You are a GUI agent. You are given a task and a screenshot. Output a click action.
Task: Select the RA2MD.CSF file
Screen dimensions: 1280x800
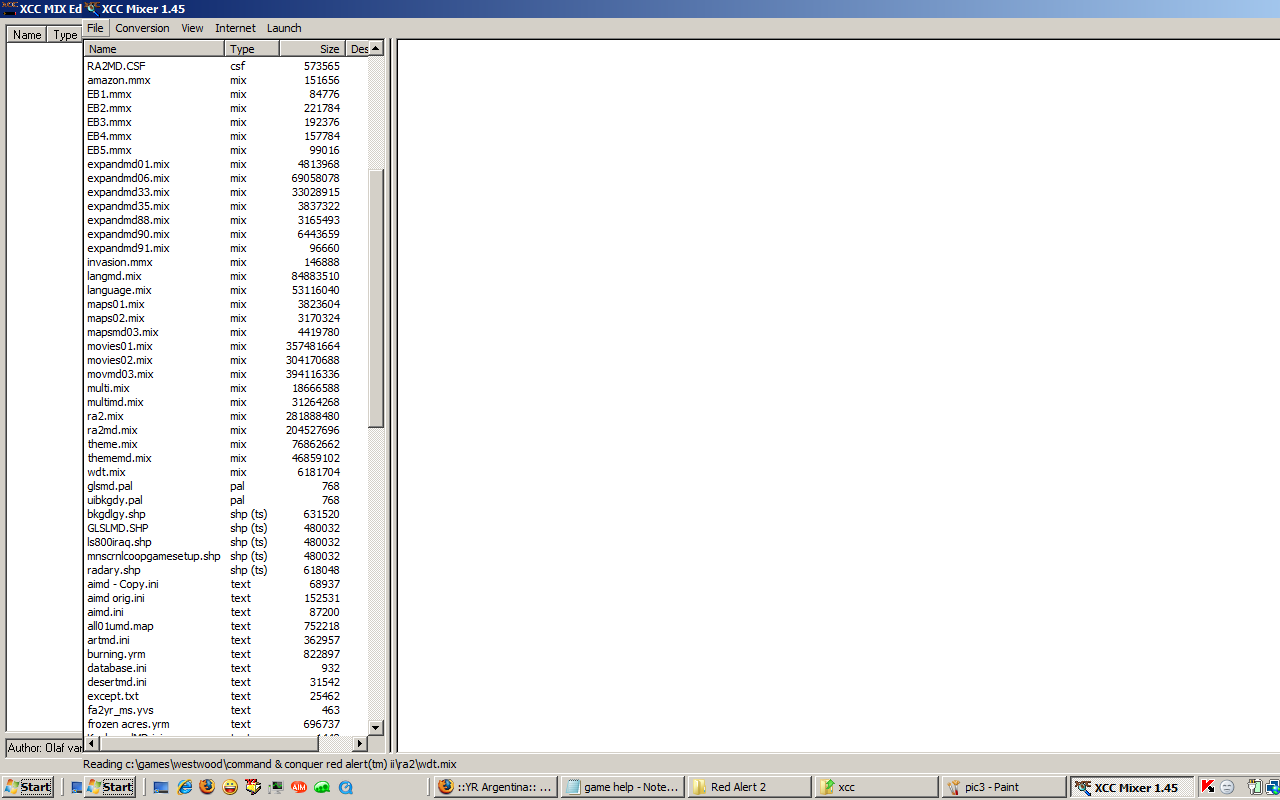click(x=115, y=66)
